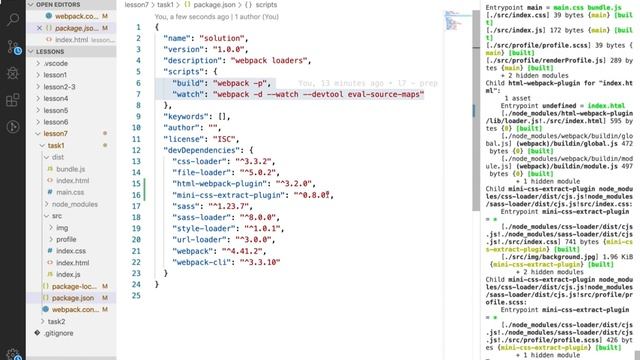Open the Extensions view icon
The height and width of the screenshot is (360, 640).
pyautogui.click(x=13, y=100)
